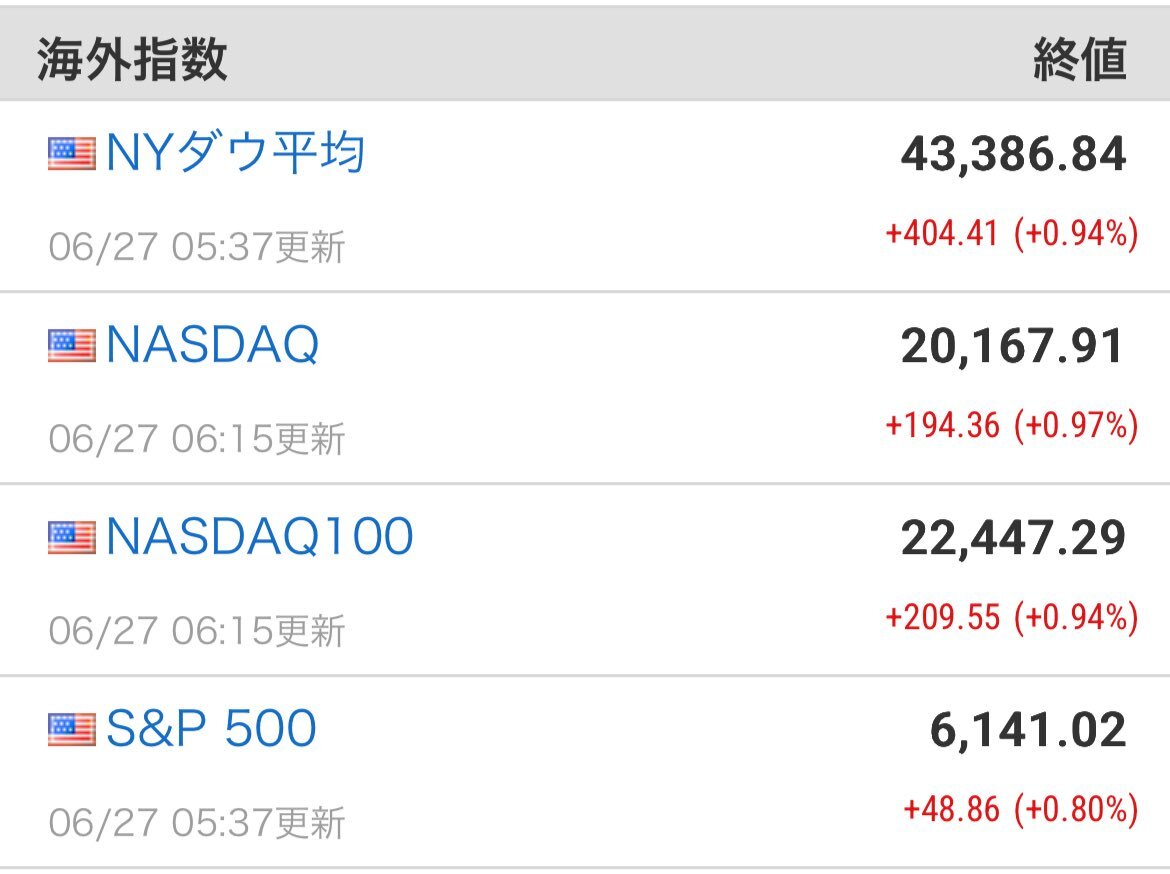Click the +194.36 (+0.97%) change figure
This screenshot has height=874, width=1170.
click(x=1012, y=425)
